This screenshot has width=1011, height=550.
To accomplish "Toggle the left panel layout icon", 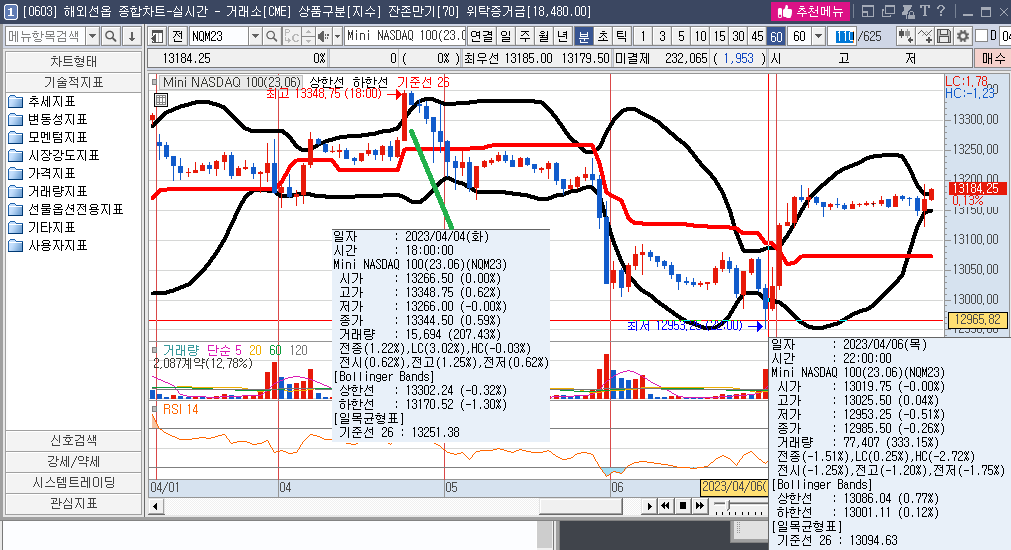I will tap(158, 36).
